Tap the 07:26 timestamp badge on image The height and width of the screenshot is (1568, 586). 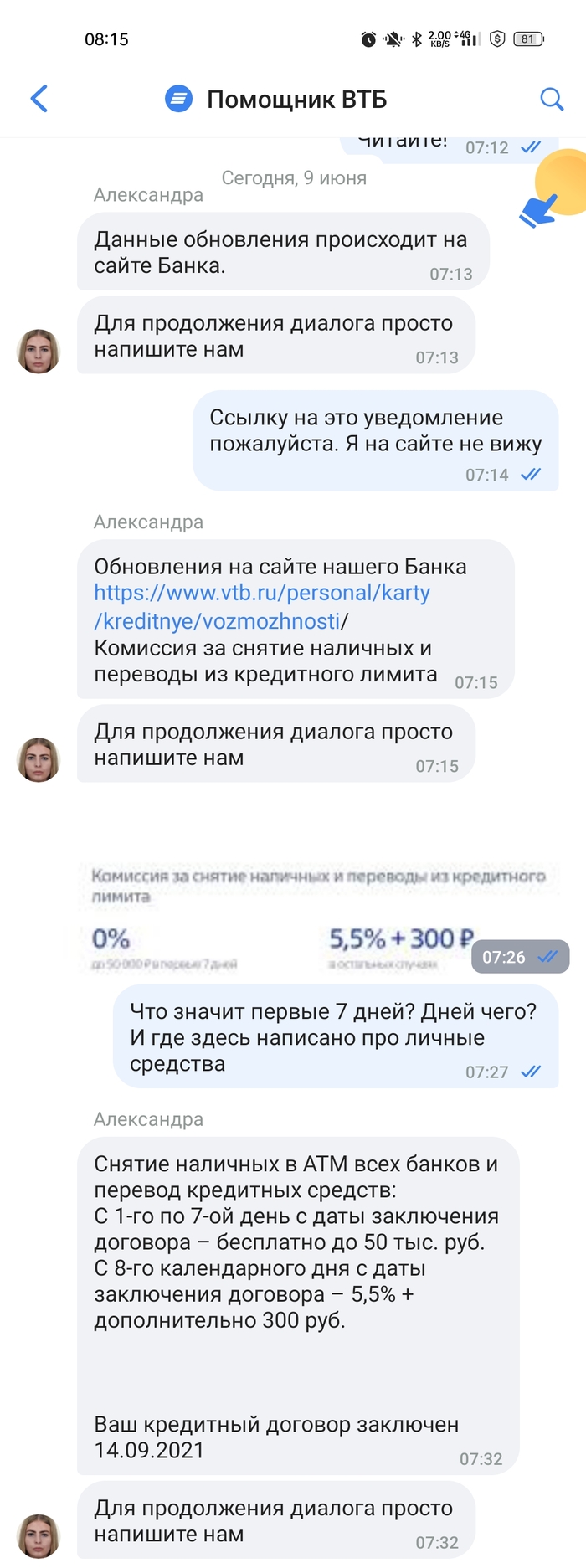(x=519, y=957)
